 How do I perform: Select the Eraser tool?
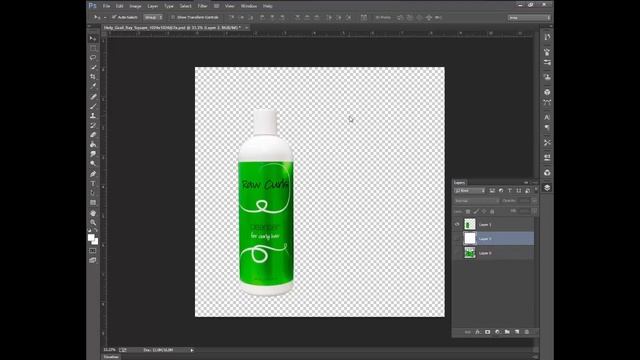point(93,135)
